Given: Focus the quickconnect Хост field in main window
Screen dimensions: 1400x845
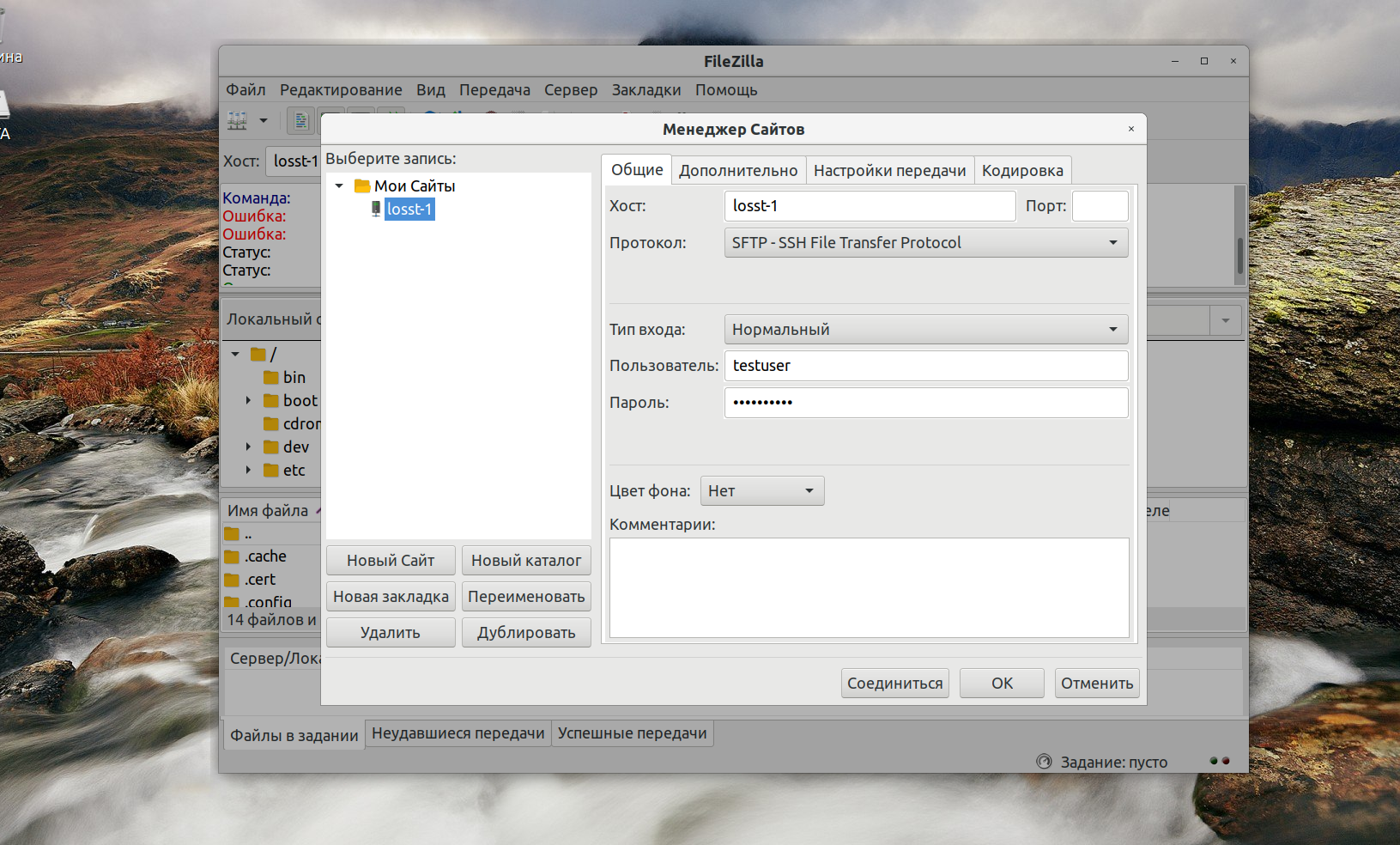Looking at the screenshot, I should click(x=294, y=161).
